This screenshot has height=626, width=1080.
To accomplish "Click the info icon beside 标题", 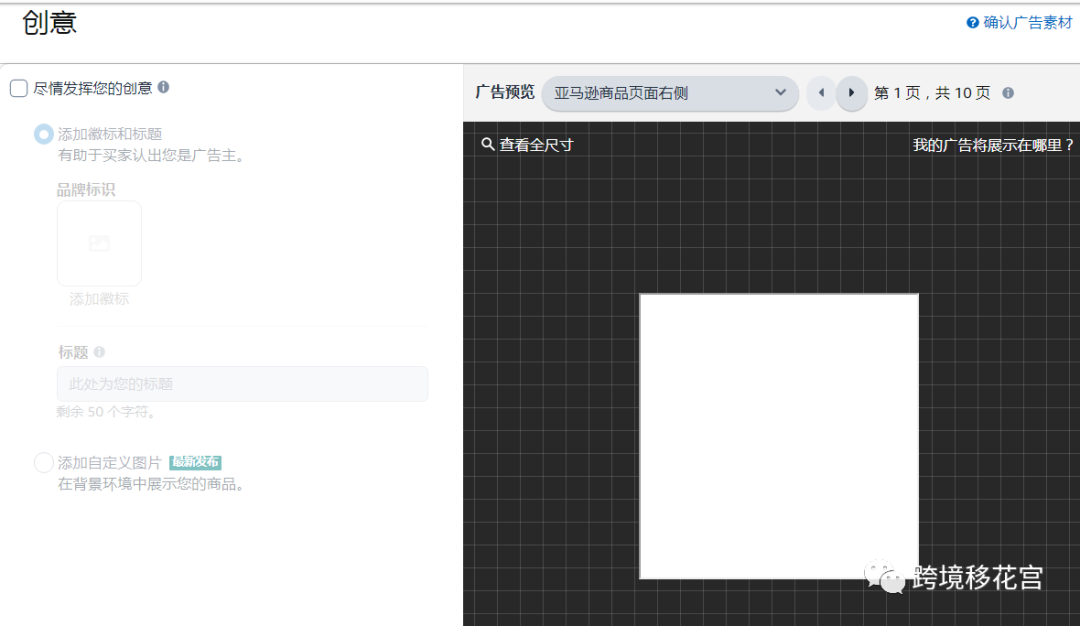I will (99, 352).
